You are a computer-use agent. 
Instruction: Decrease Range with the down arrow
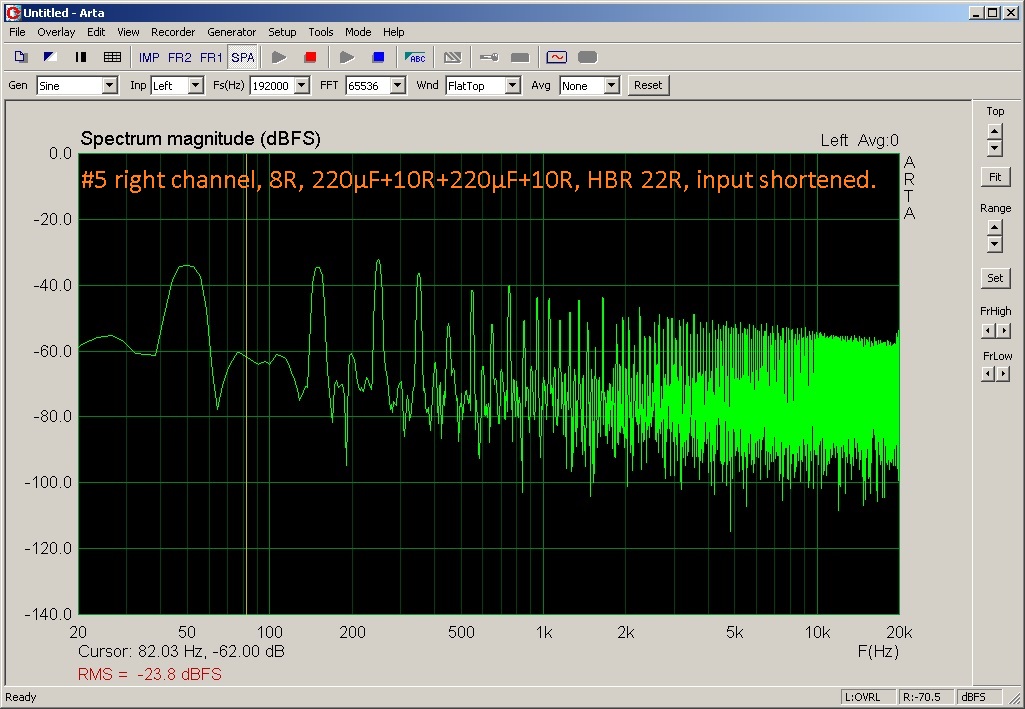click(x=995, y=244)
